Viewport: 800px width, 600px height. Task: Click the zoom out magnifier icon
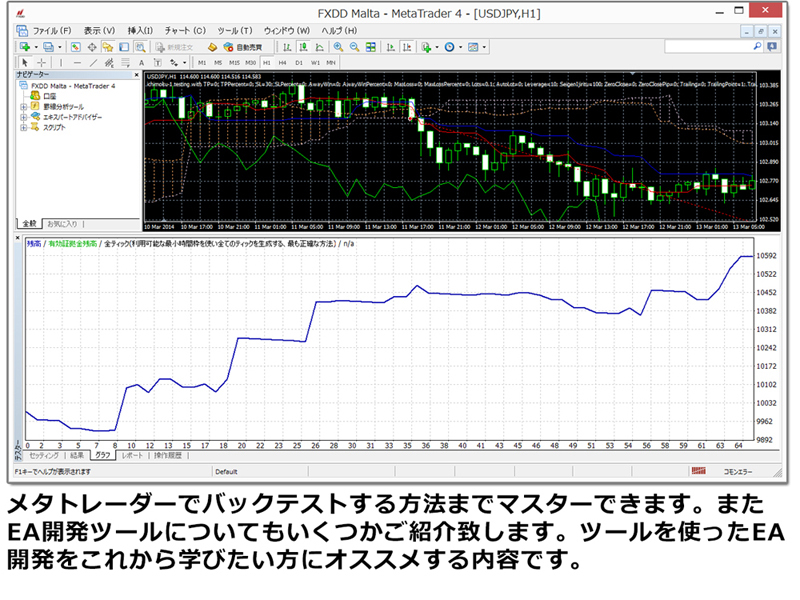point(355,47)
